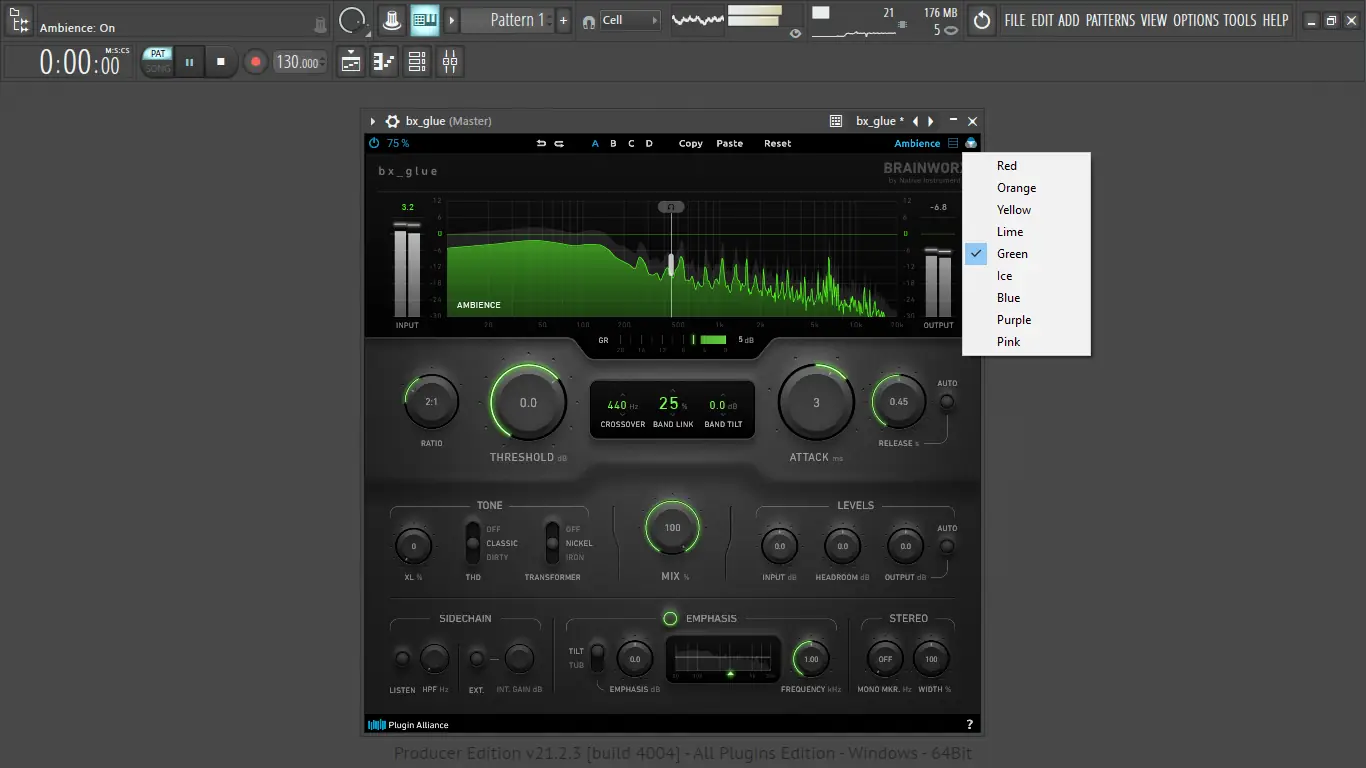Viewport: 1366px width, 768px height.
Task: Toggle the Sidechain EXT. button
Action: [477, 658]
